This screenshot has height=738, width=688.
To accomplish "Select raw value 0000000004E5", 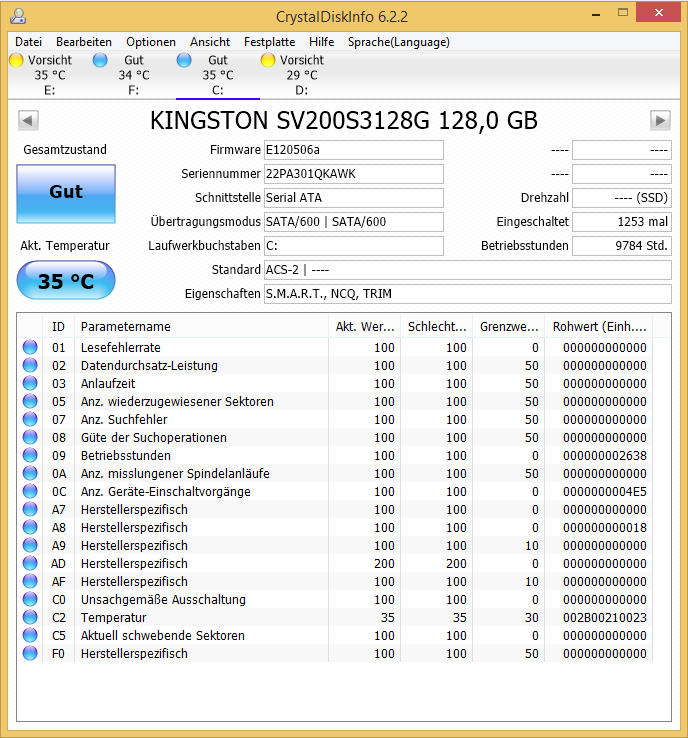I will tap(605, 492).
